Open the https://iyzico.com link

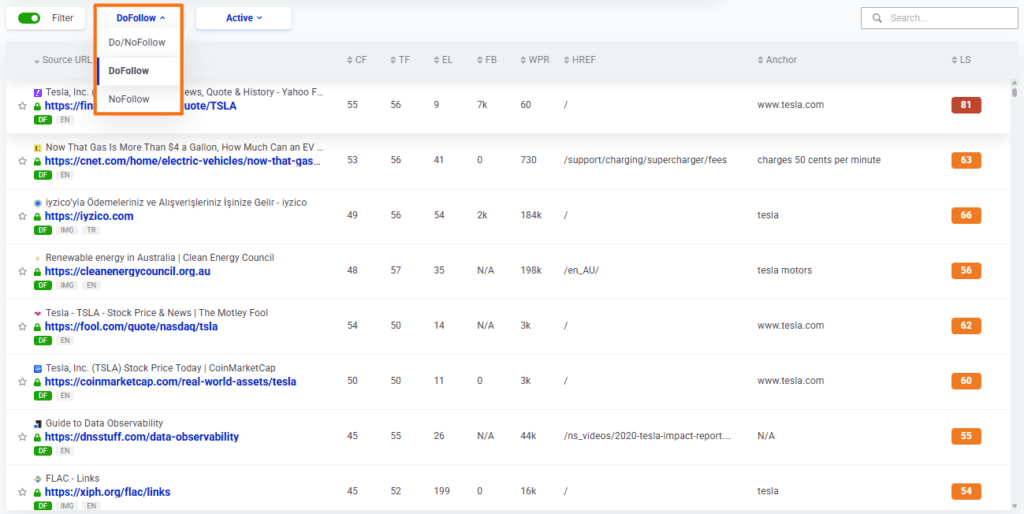coord(89,216)
